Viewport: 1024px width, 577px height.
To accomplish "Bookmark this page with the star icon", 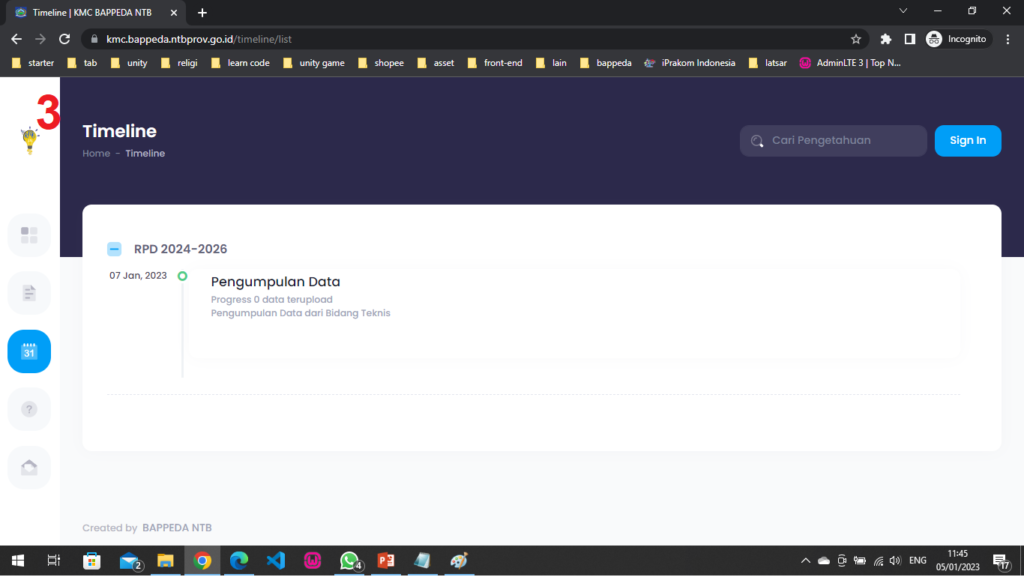I will (856, 39).
